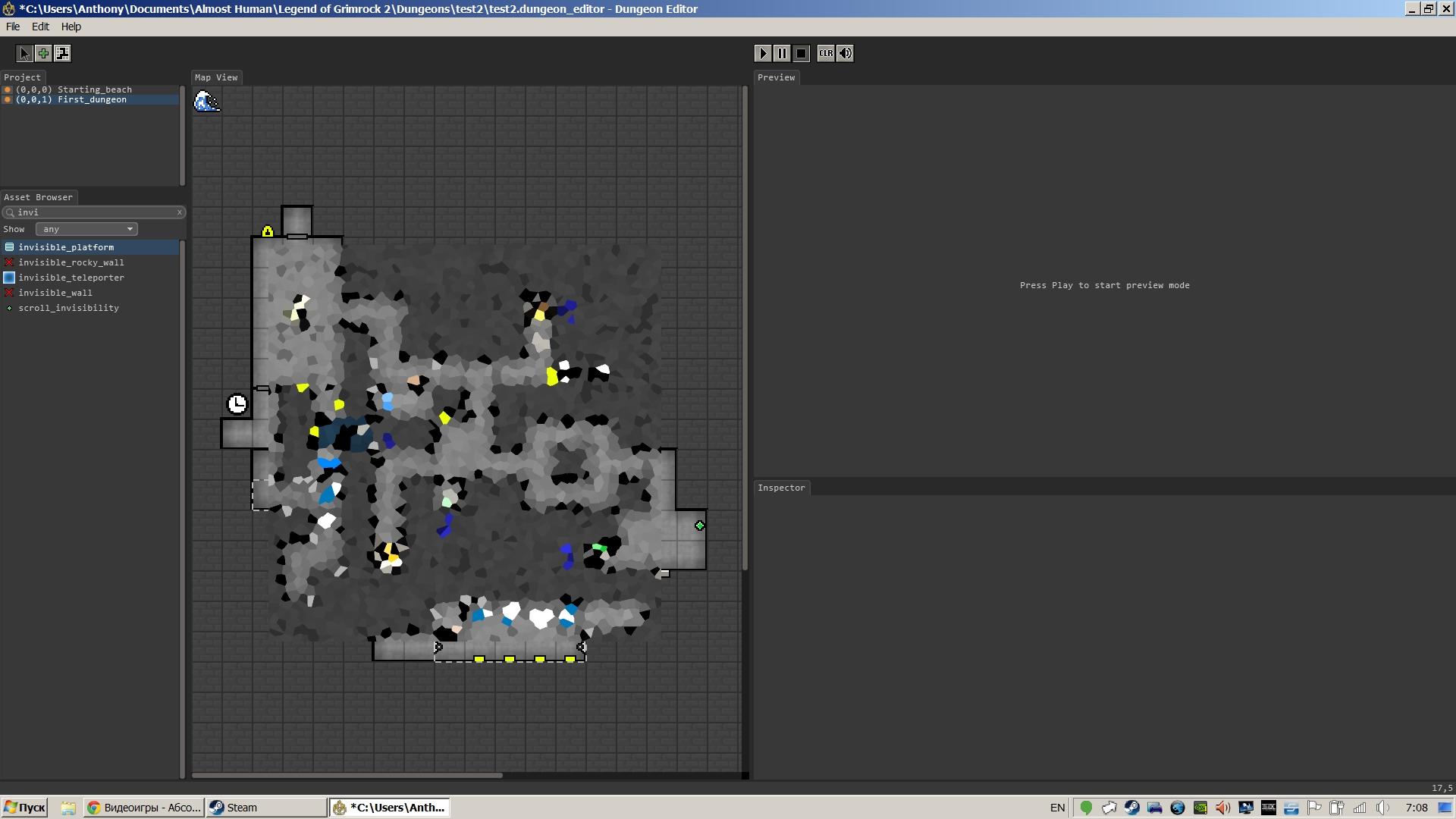The image size is (1456, 819).
Task: Select the ocean wave object on map
Action: [206, 101]
